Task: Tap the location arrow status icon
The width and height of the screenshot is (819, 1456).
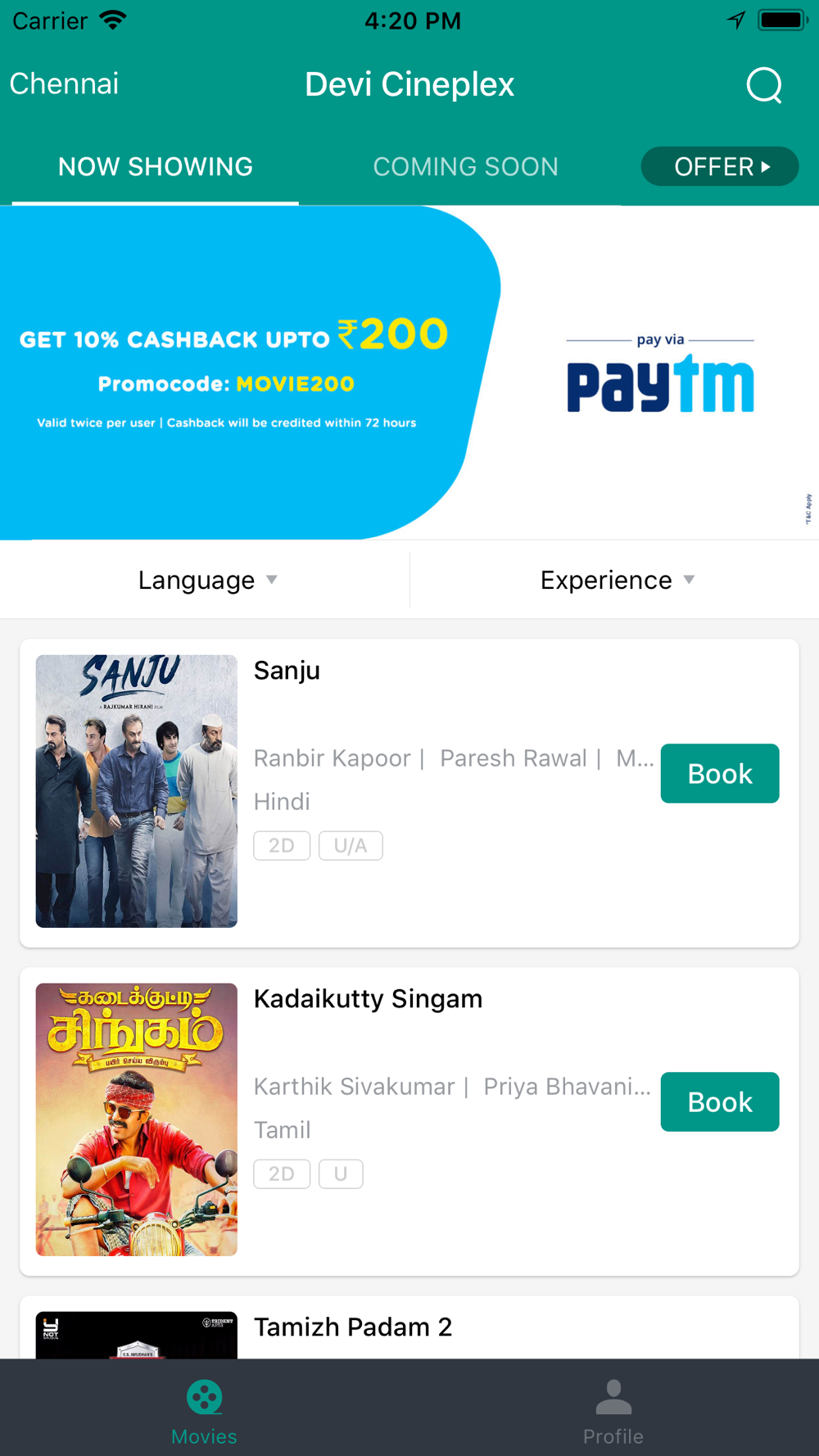Action: pos(736,20)
